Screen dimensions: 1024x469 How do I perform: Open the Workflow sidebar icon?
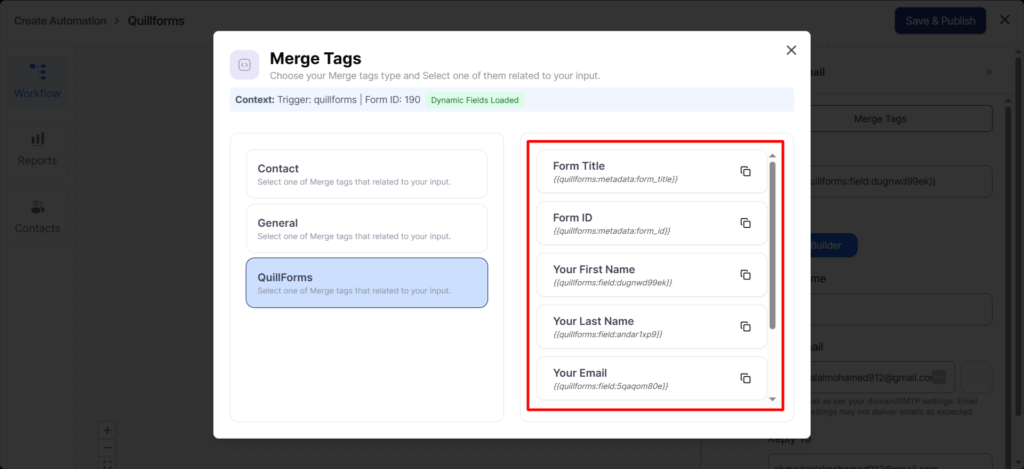click(37, 80)
